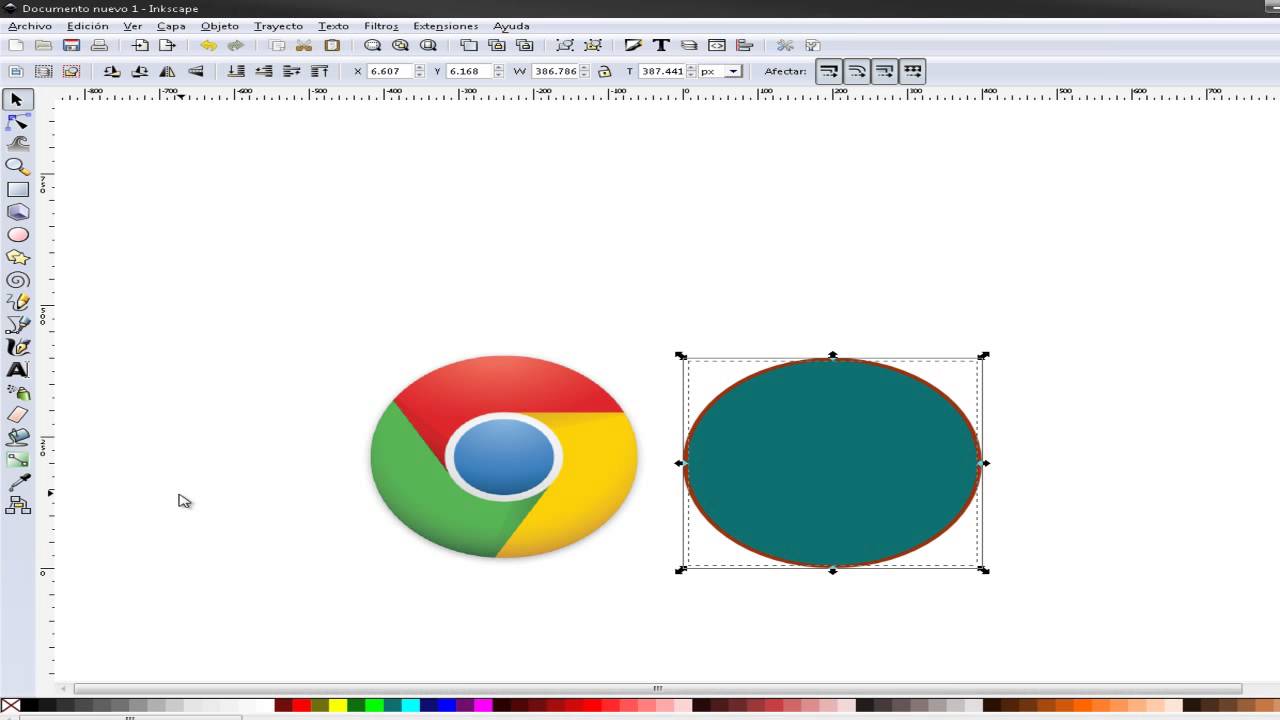
Task: Toggle the width/height lock
Action: pos(604,71)
